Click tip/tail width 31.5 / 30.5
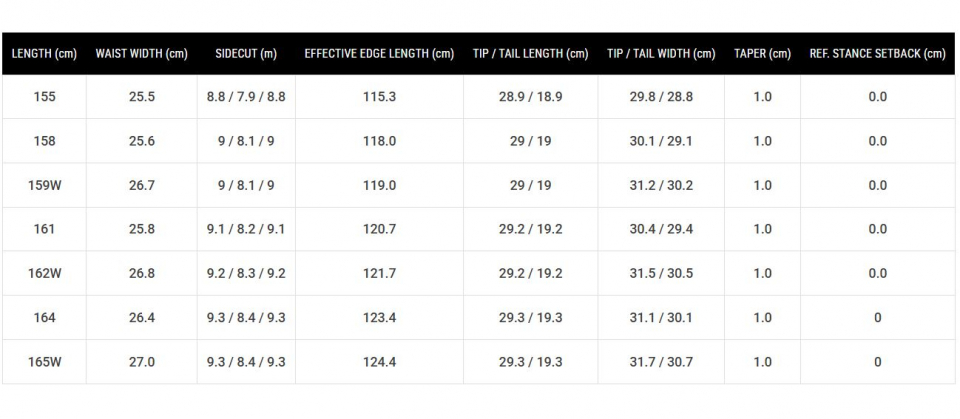960x419 pixels. pos(661,273)
